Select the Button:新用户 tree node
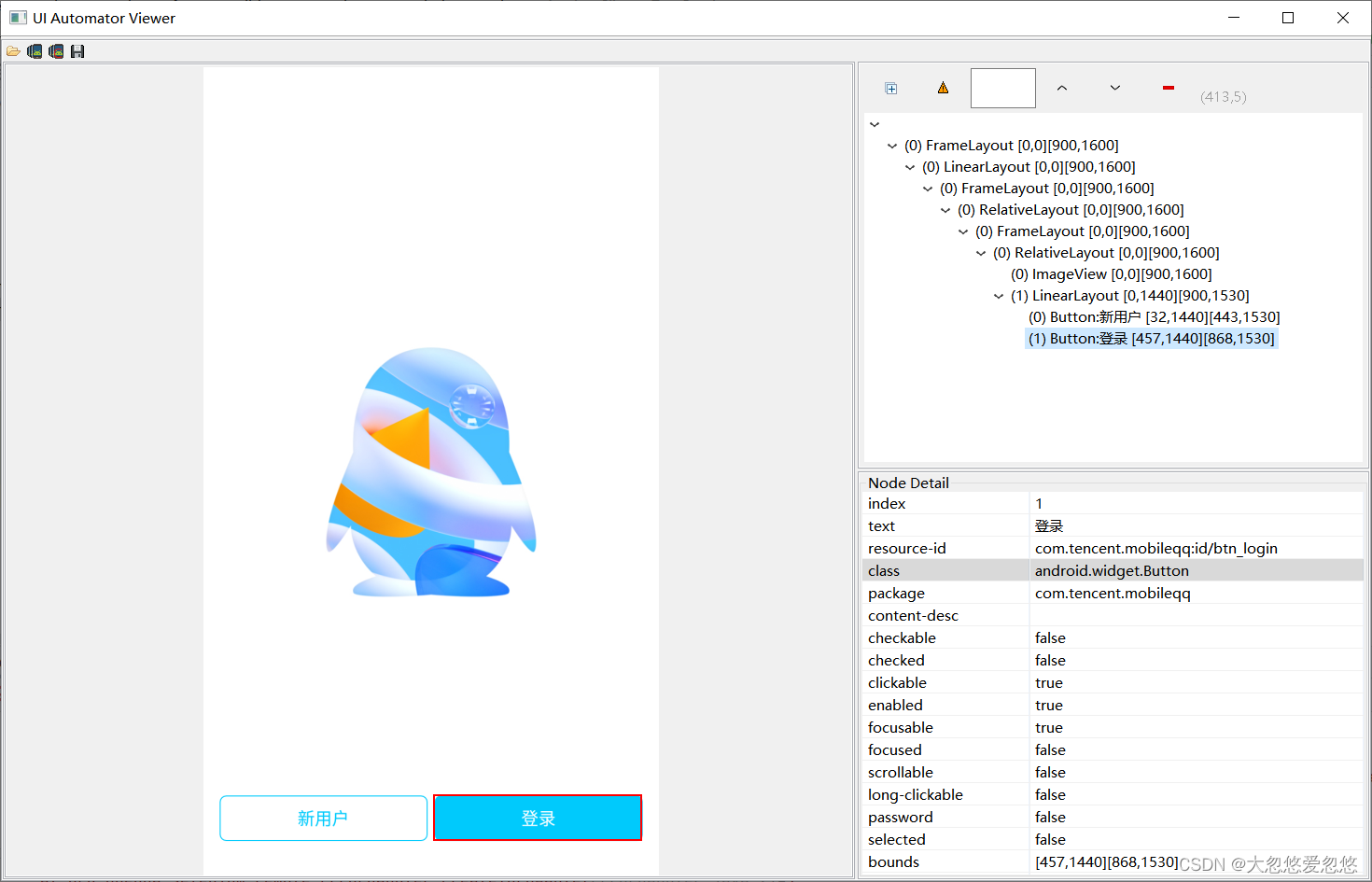This screenshot has width=1372, height=882. [1154, 317]
